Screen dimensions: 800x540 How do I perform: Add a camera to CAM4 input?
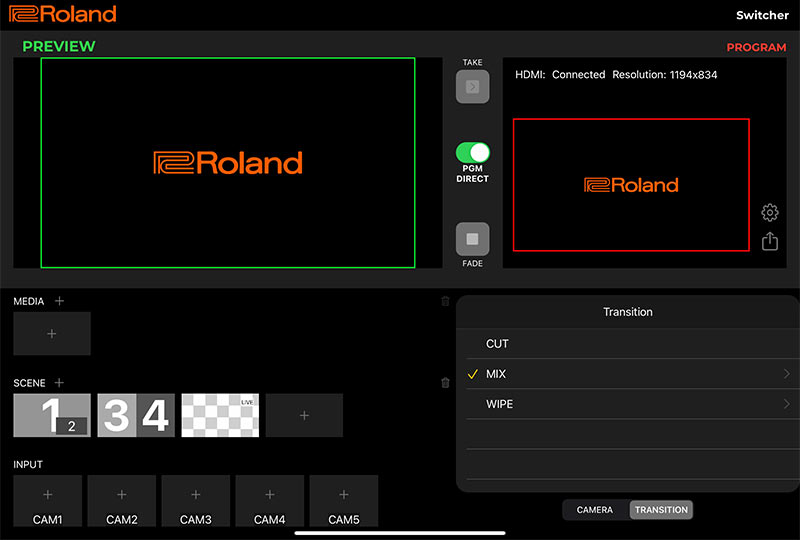tap(270, 501)
